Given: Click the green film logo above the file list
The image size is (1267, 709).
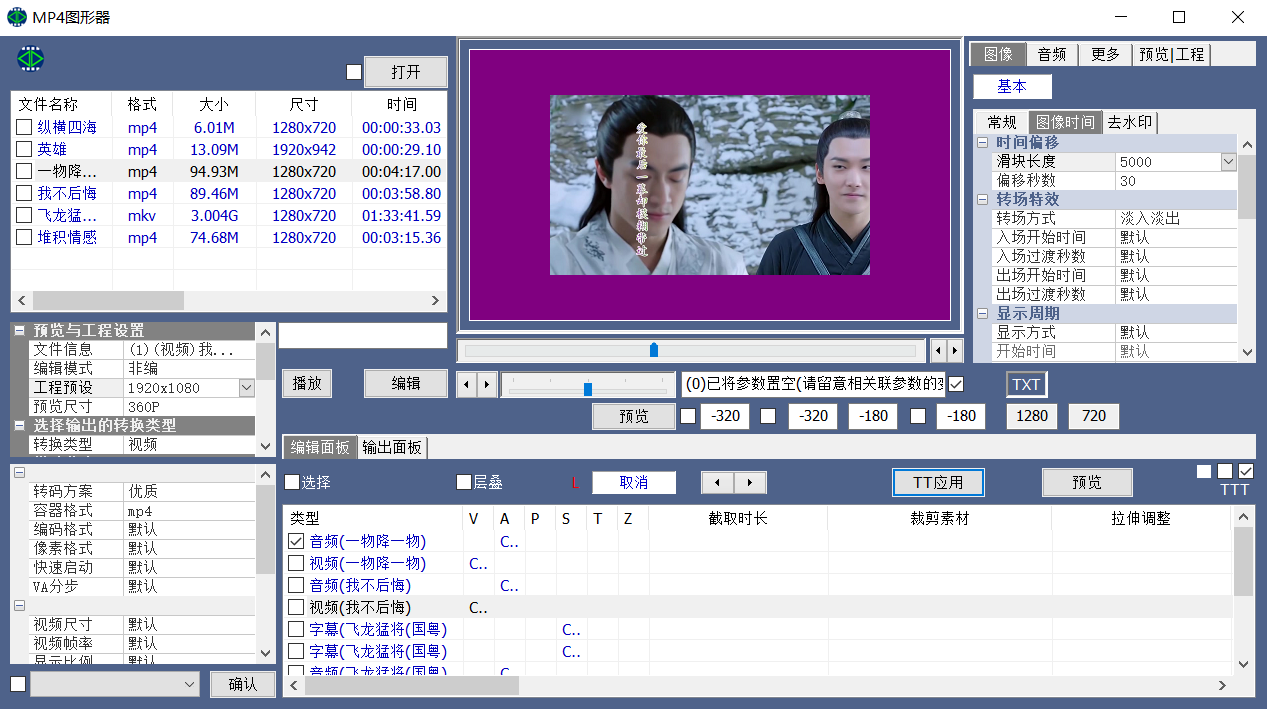Looking at the screenshot, I should tap(30, 59).
